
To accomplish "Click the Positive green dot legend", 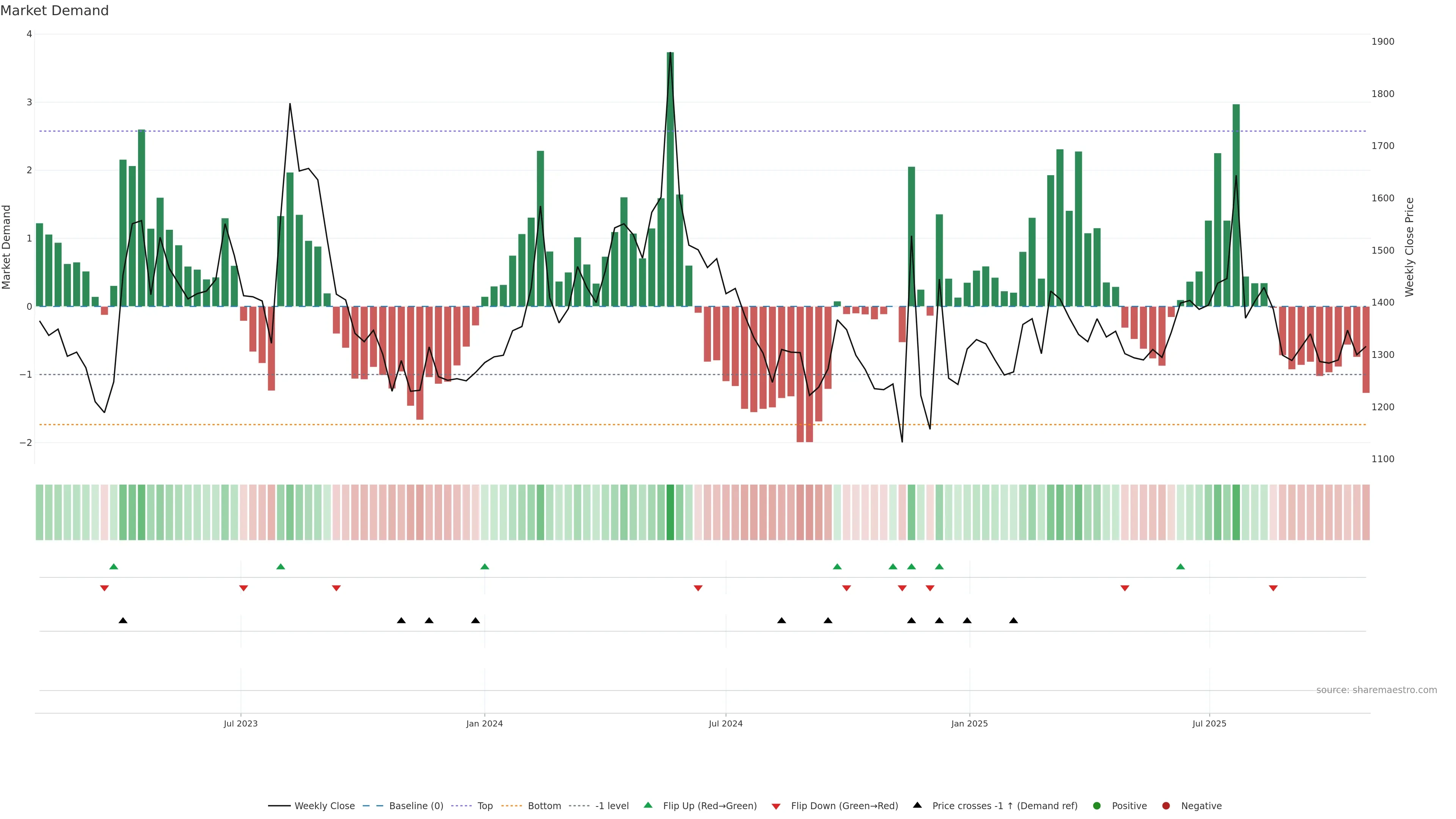I will pyautogui.click(x=1097, y=805).
